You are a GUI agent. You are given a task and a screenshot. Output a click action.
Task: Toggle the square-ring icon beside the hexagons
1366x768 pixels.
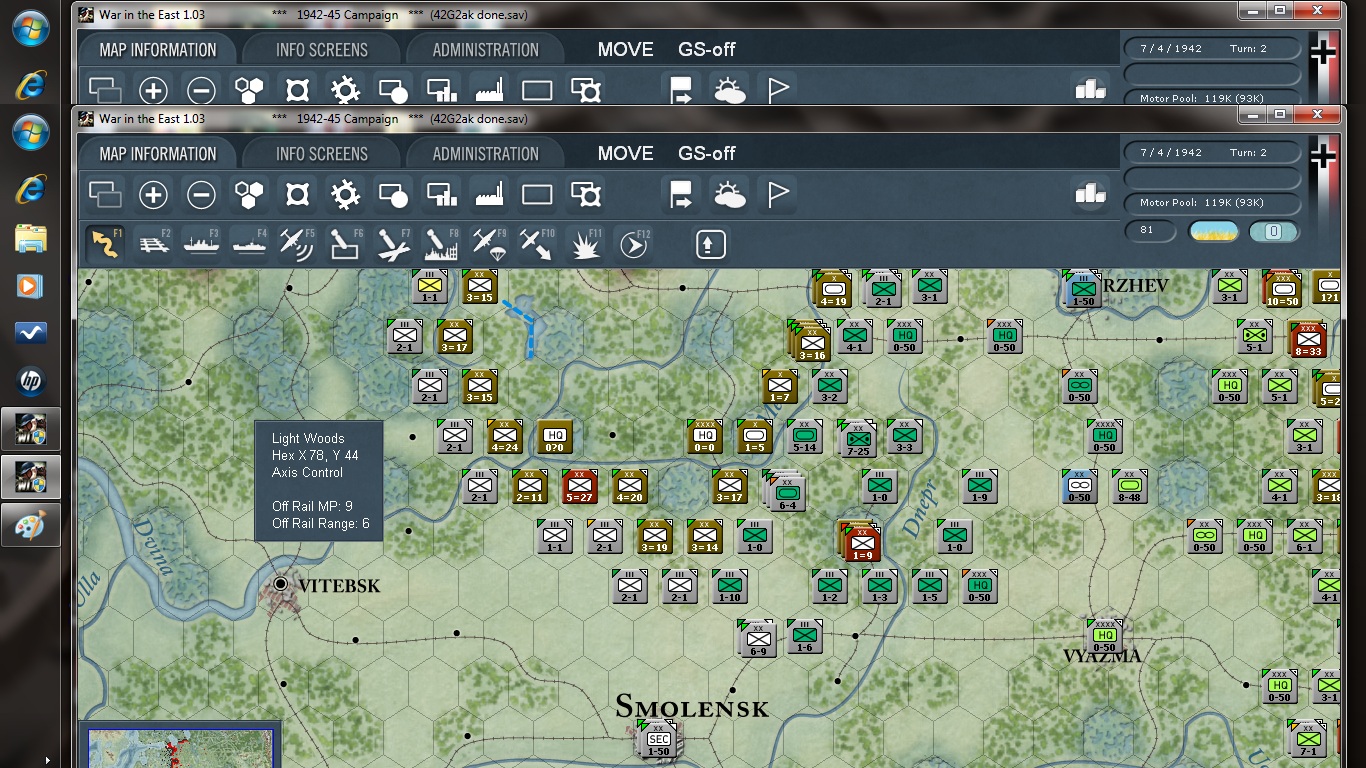(297, 194)
